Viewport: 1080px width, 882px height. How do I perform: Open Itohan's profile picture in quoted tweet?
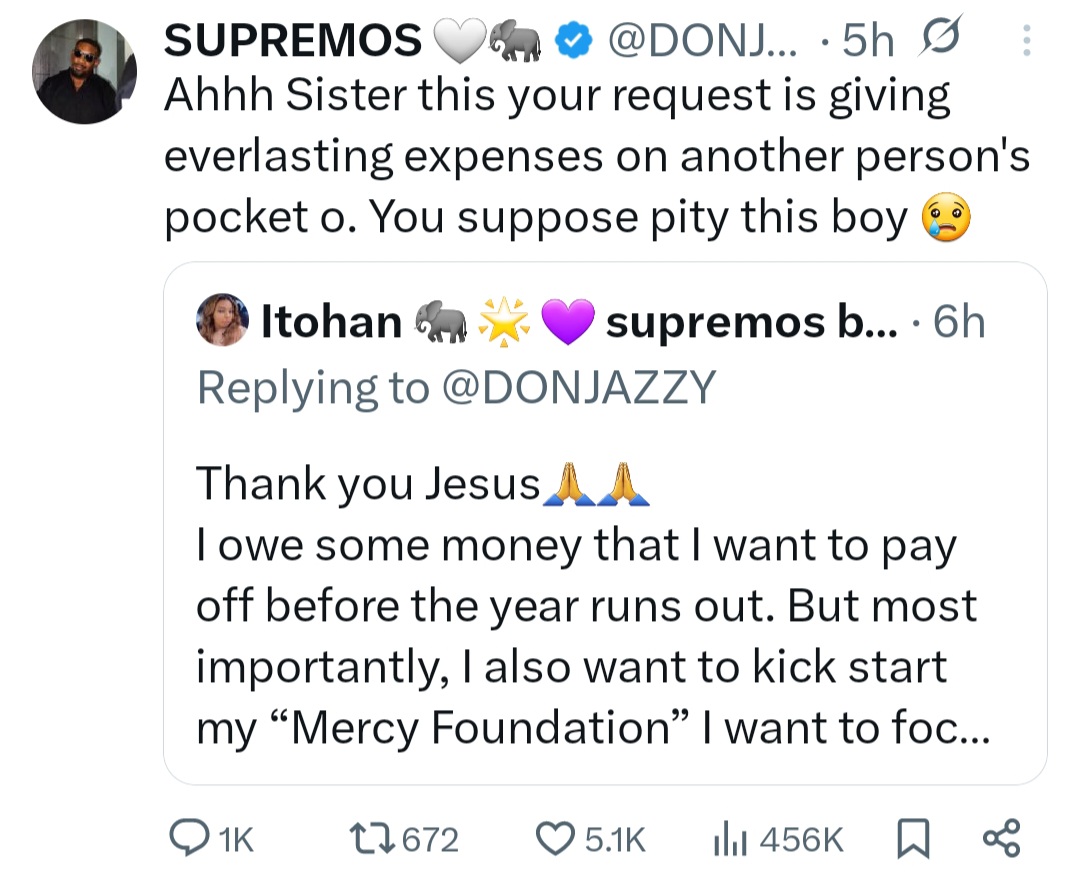click(x=222, y=322)
